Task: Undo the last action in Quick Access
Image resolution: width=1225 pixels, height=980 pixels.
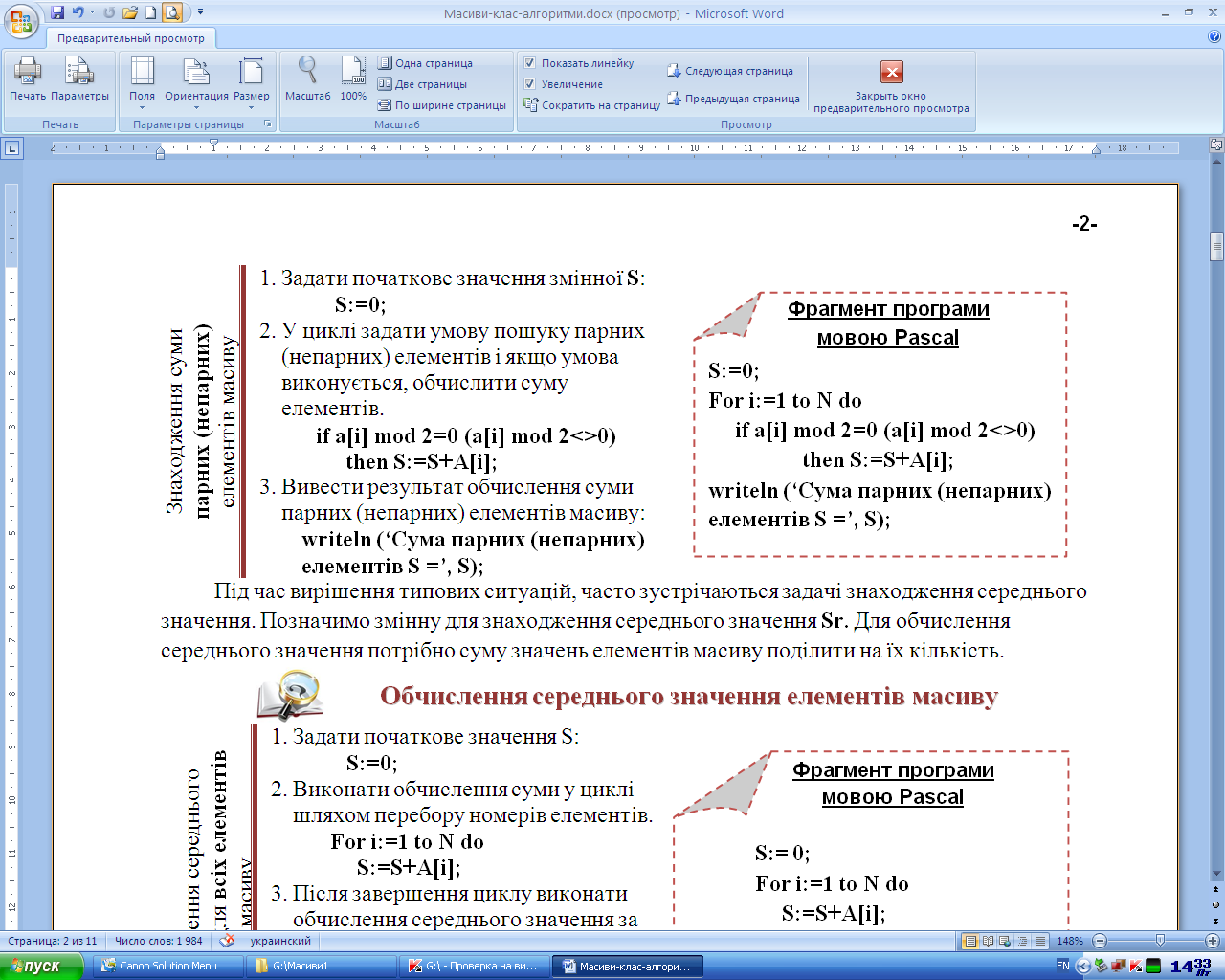Action: click(x=78, y=13)
